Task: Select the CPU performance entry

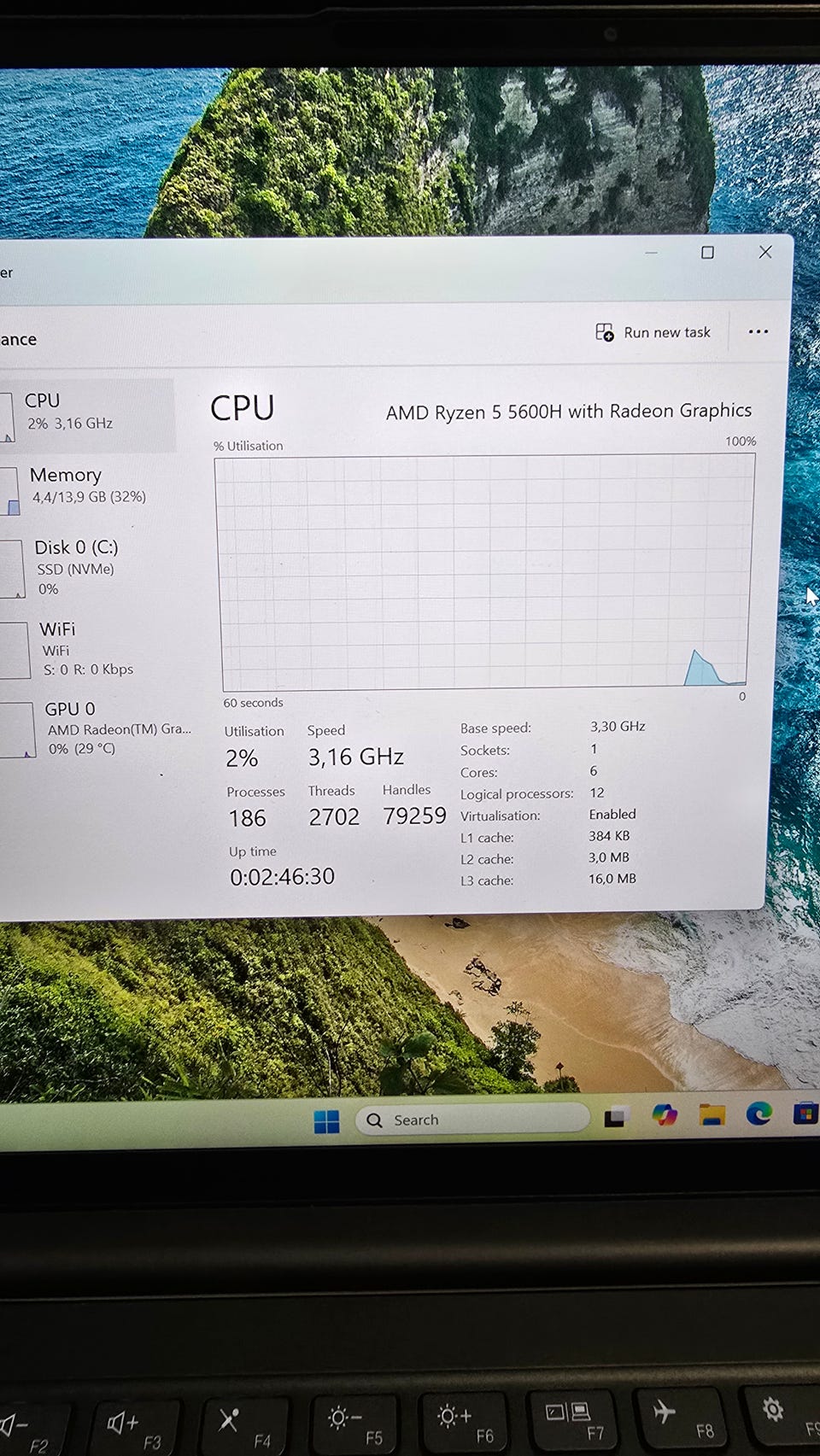Action: pyautogui.click(x=85, y=415)
